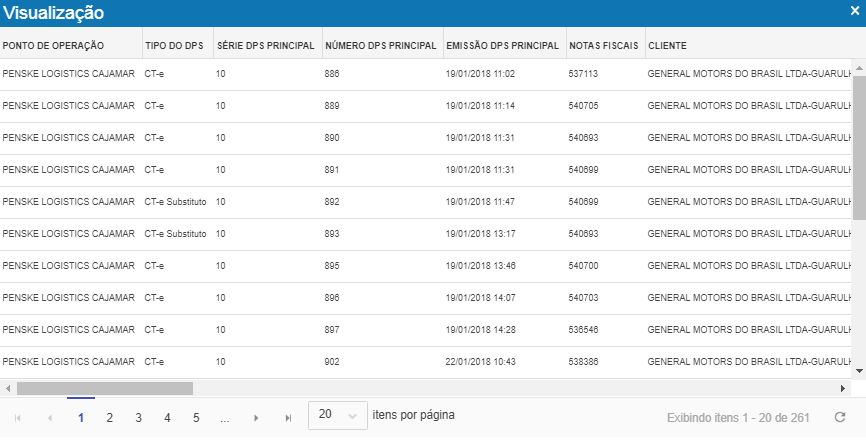Sort by Série DPS Principal column

click(266, 46)
